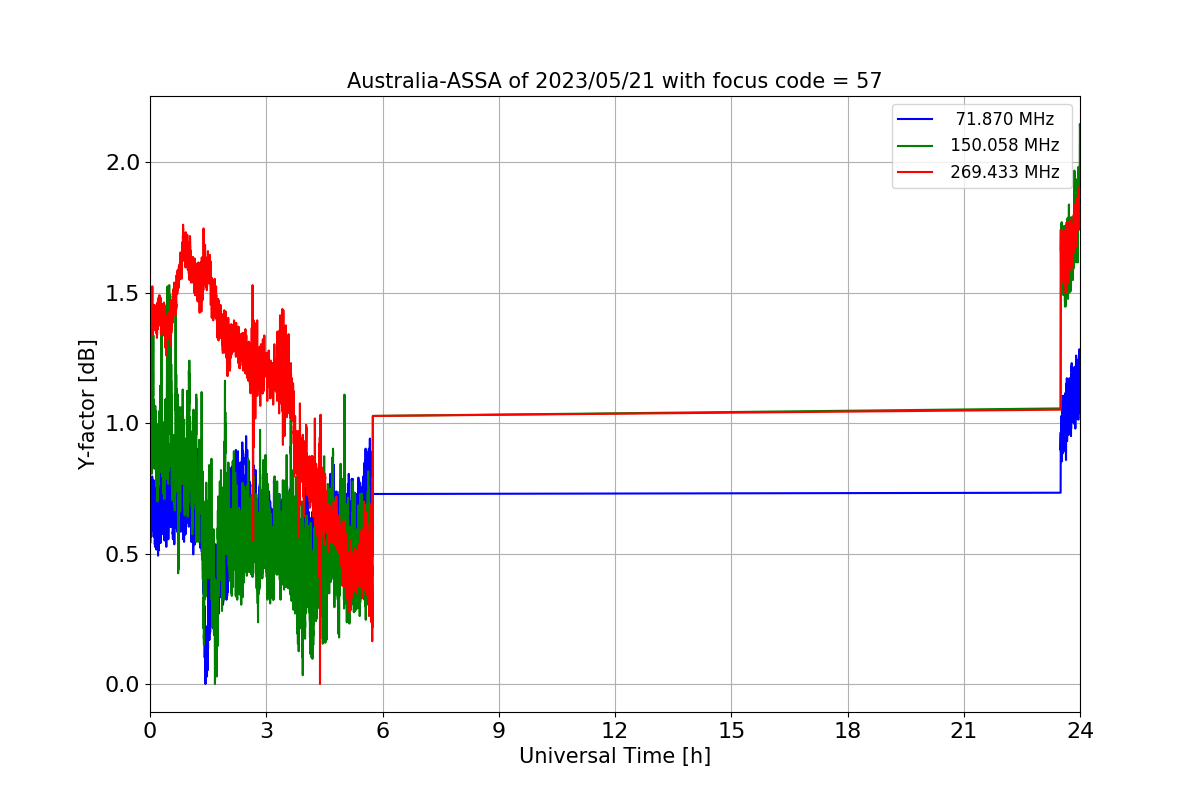Click x-axis tick label '0'

[150, 731]
